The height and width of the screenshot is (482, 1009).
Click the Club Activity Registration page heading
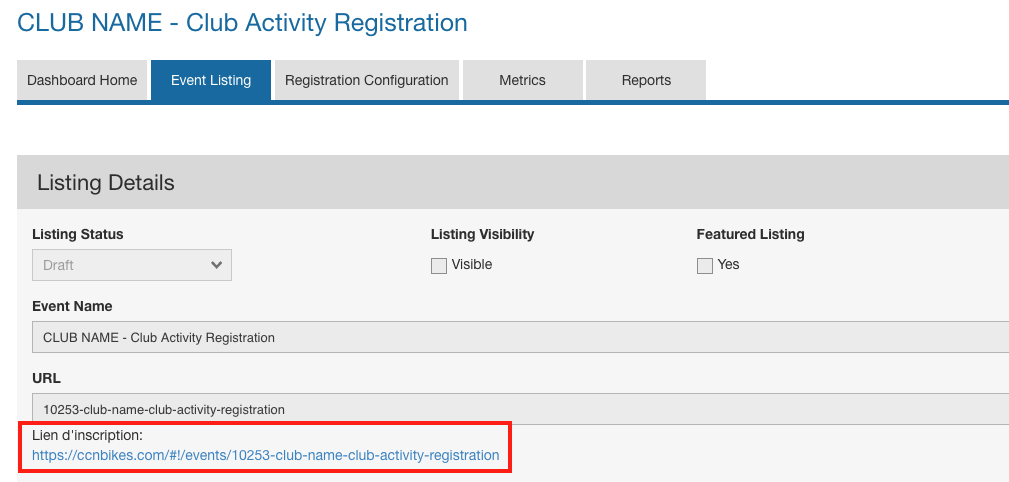click(242, 22)
